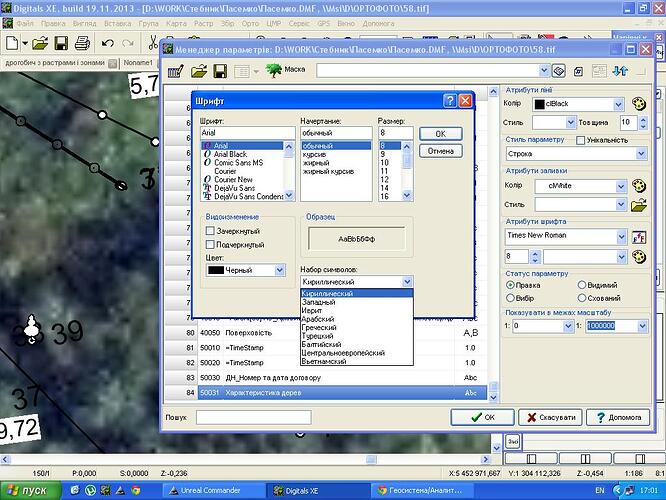Viewport: 666px width, 500px height.
Task: Enable the Унікальність checkbox
Action: tap(580, 140)
